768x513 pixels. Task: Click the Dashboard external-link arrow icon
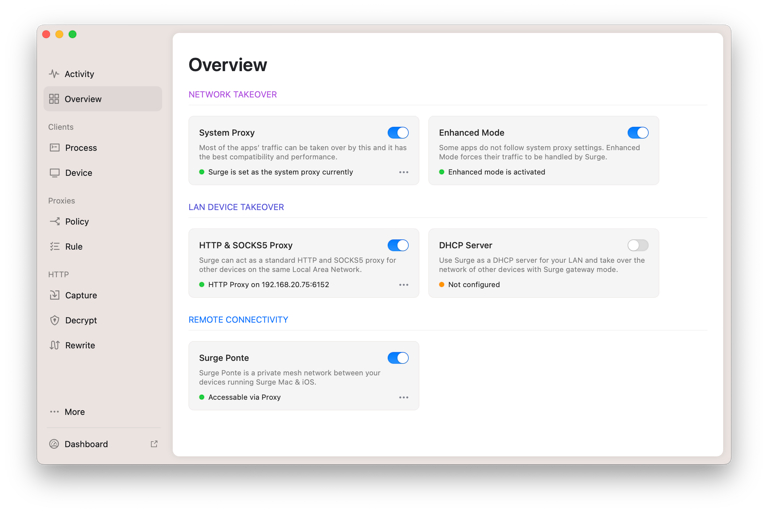point(154,444)
